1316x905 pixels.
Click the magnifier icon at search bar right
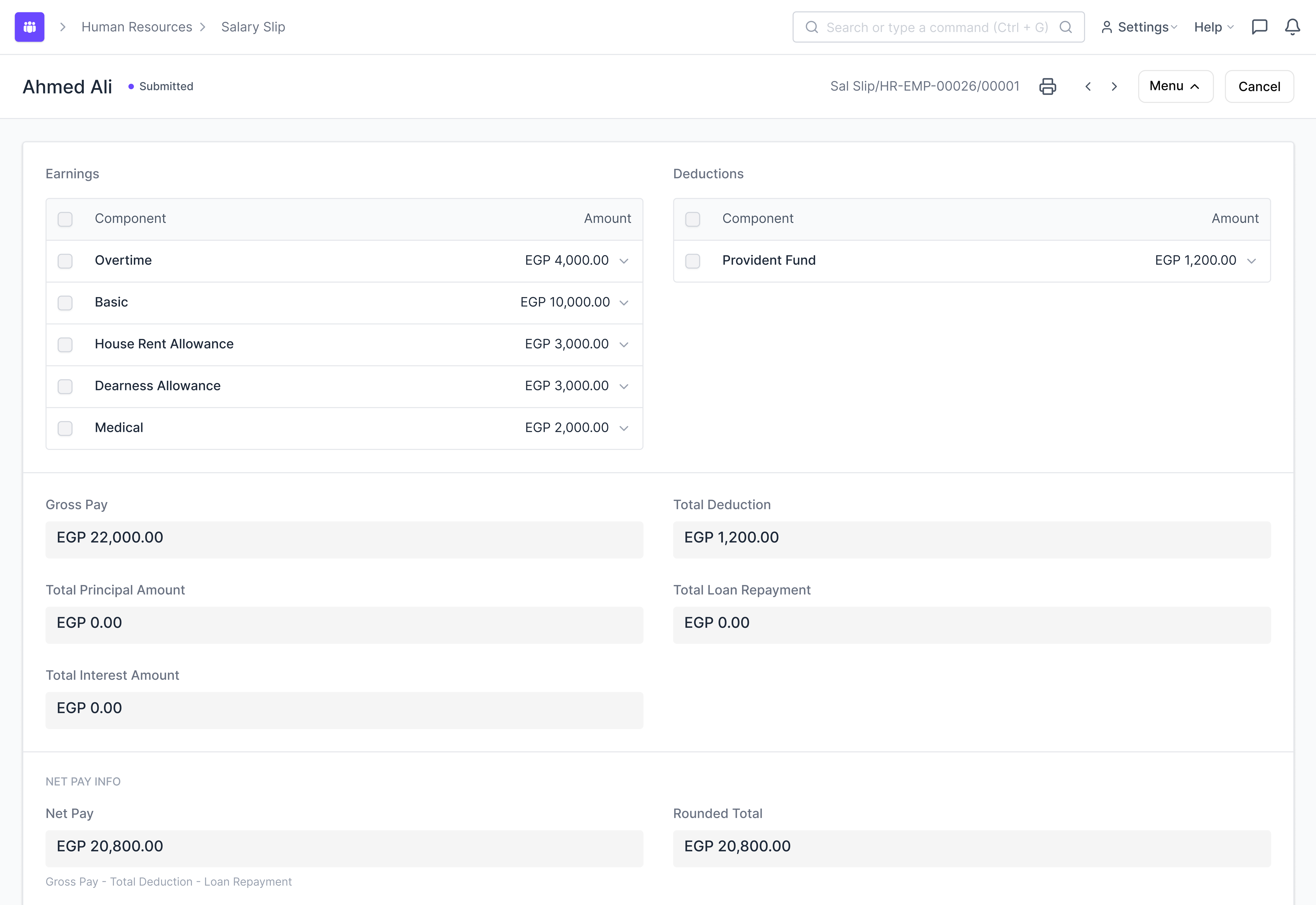coord(1066,27)
